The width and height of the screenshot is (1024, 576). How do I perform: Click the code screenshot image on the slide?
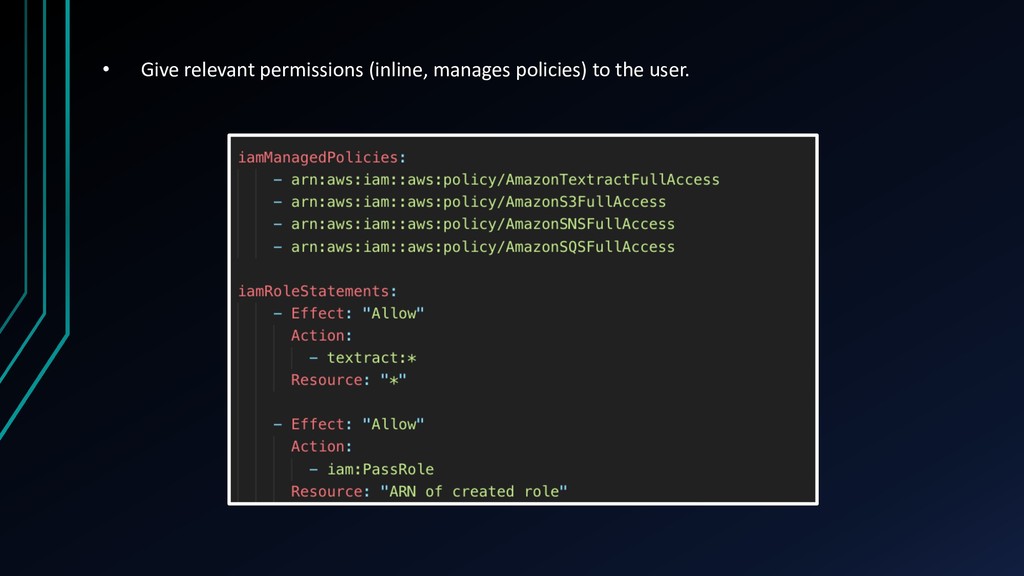[523, 319]
